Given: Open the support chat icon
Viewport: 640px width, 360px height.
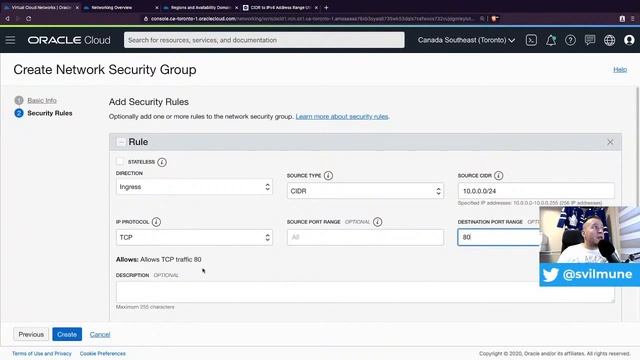Looking at the screenshot, I should (x=590, y=40).
